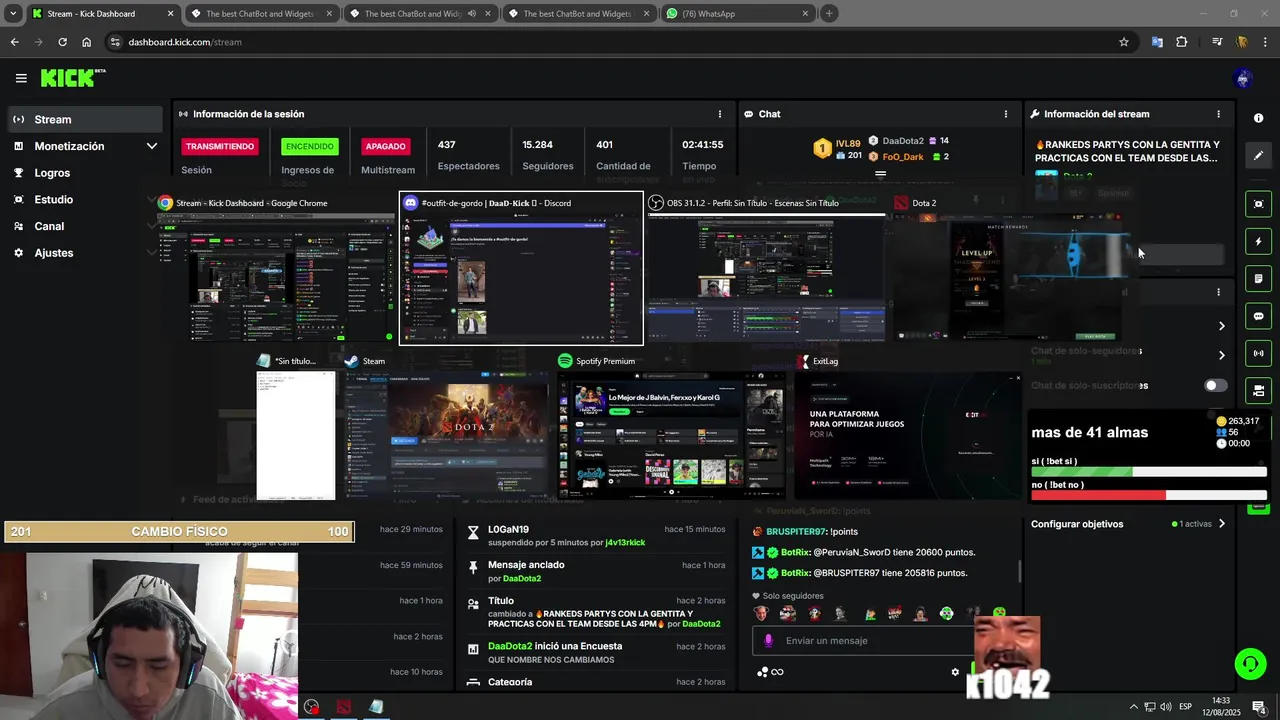Select the ExitLag window thumbnail

pyautogui.click(x=908, y=427)
